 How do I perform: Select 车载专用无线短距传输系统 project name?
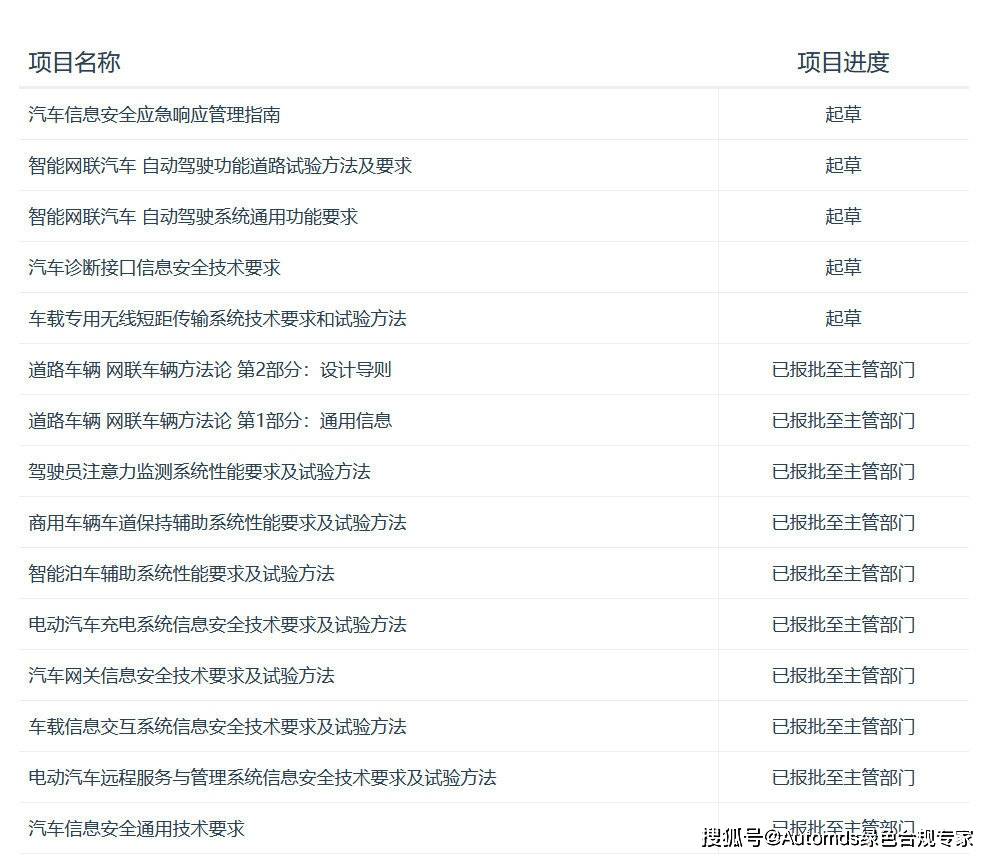tap(217, 319)
